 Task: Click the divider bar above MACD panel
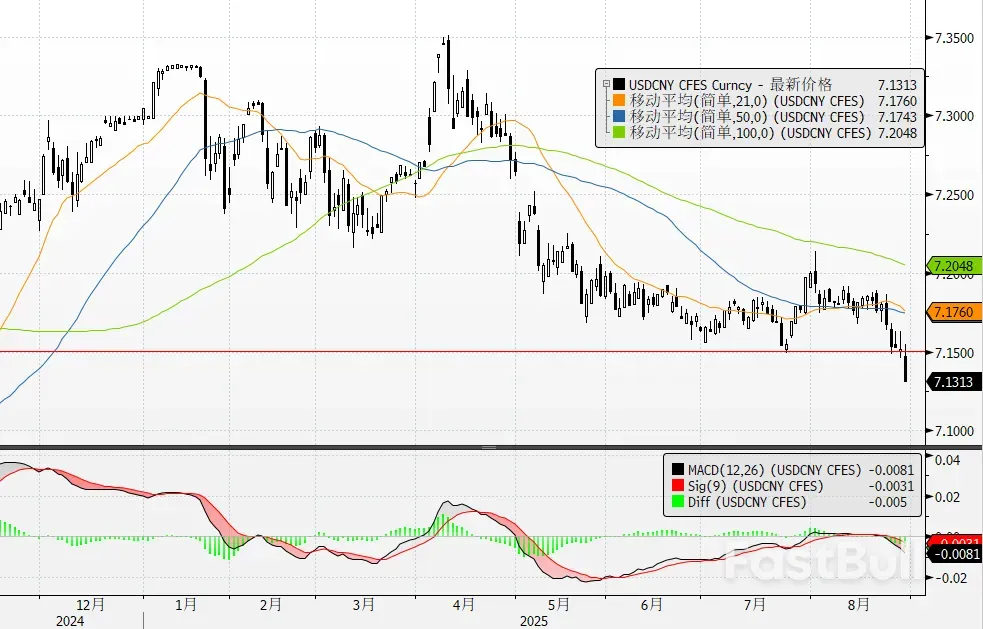pyautogui.click(x=460, y=447)
